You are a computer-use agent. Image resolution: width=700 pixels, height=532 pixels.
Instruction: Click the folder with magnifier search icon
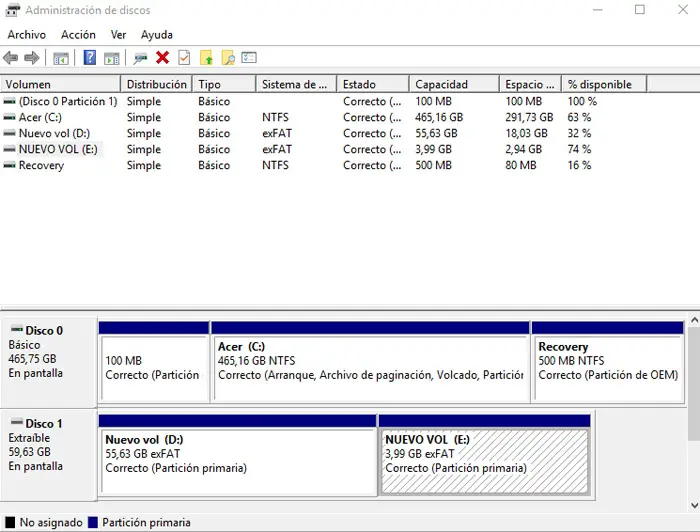228,58
